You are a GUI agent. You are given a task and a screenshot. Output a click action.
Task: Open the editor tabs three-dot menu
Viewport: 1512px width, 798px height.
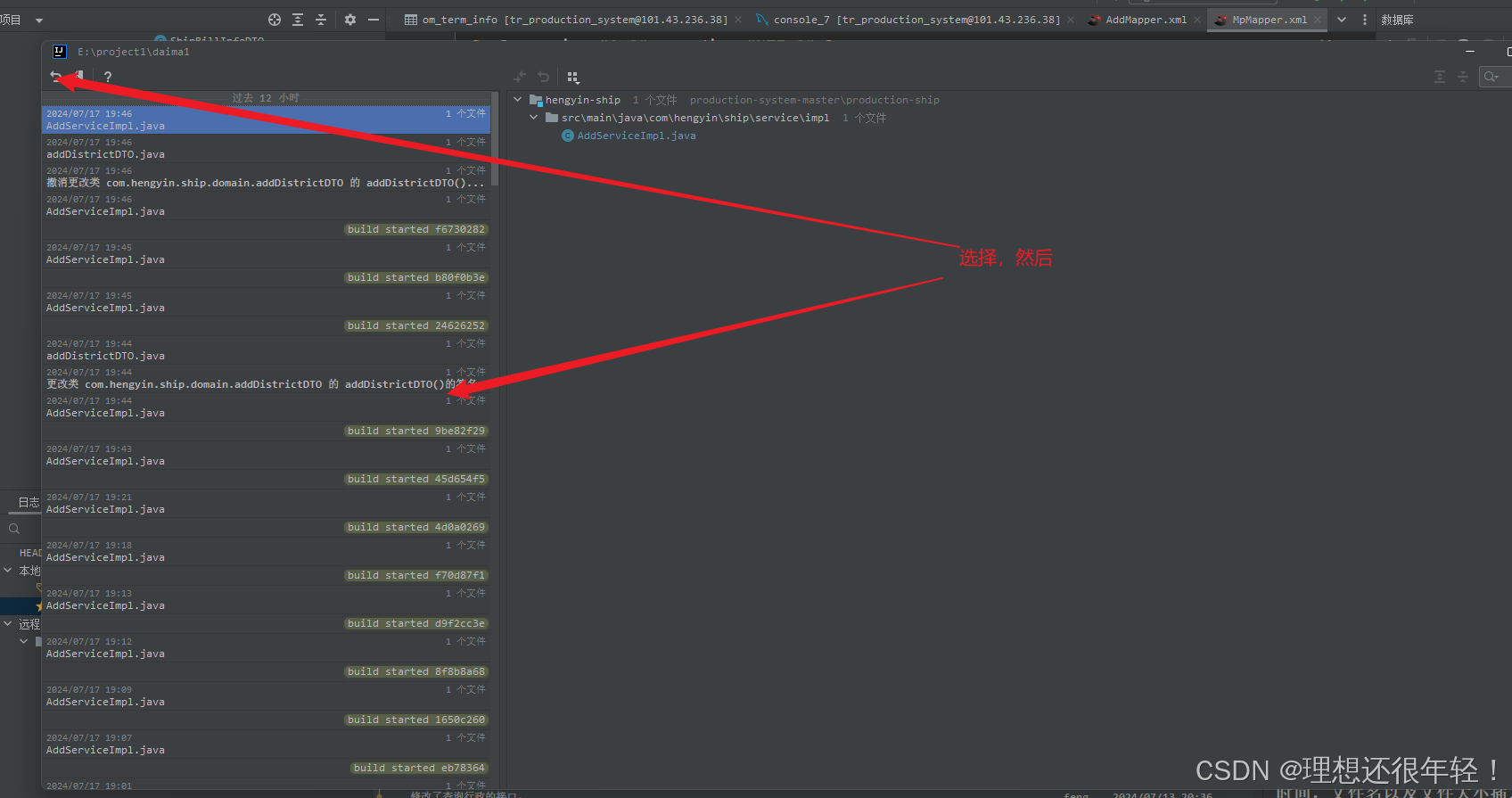(x=1365, y=20)
